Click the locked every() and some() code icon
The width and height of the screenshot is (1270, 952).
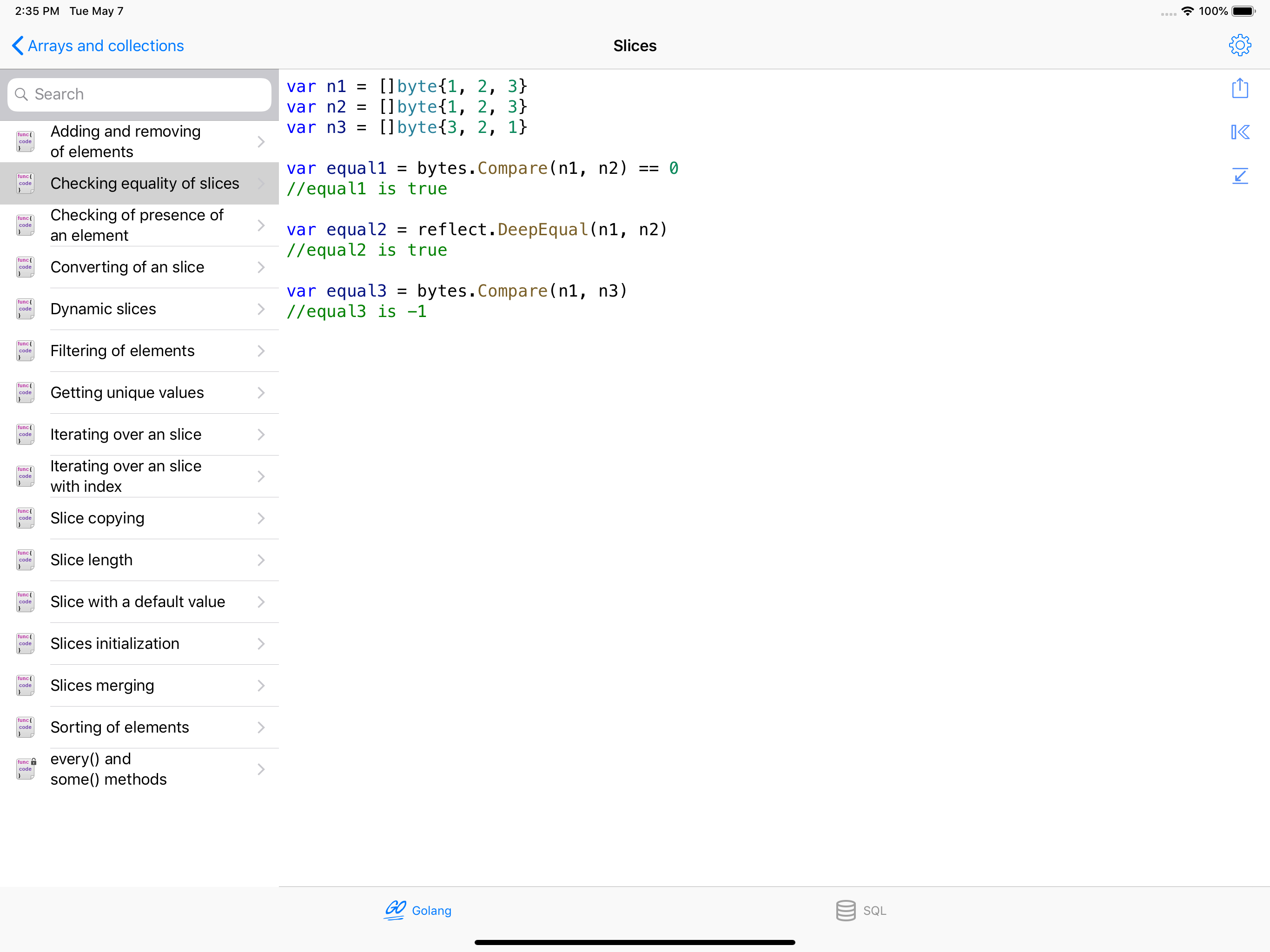click(26, 769)
